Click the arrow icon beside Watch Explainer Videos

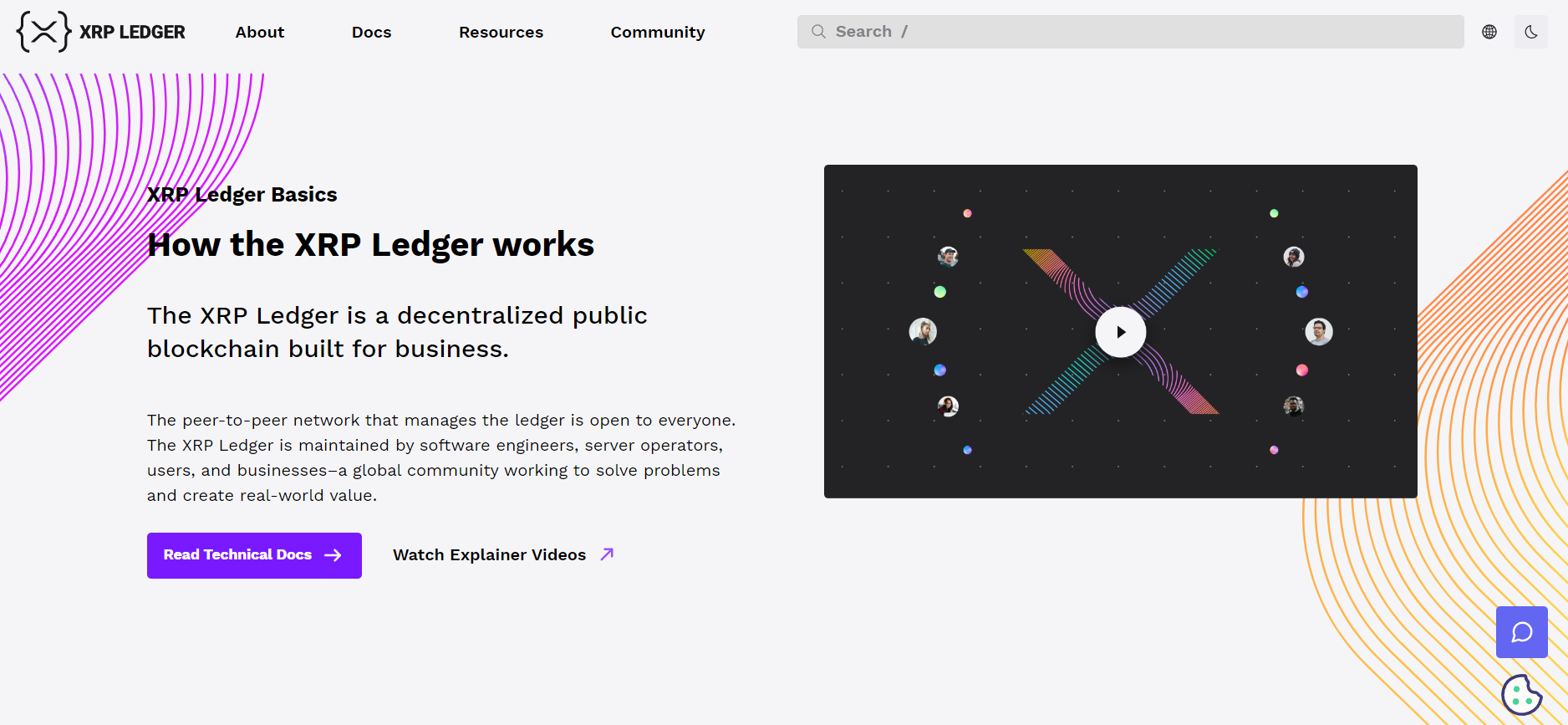608,554
